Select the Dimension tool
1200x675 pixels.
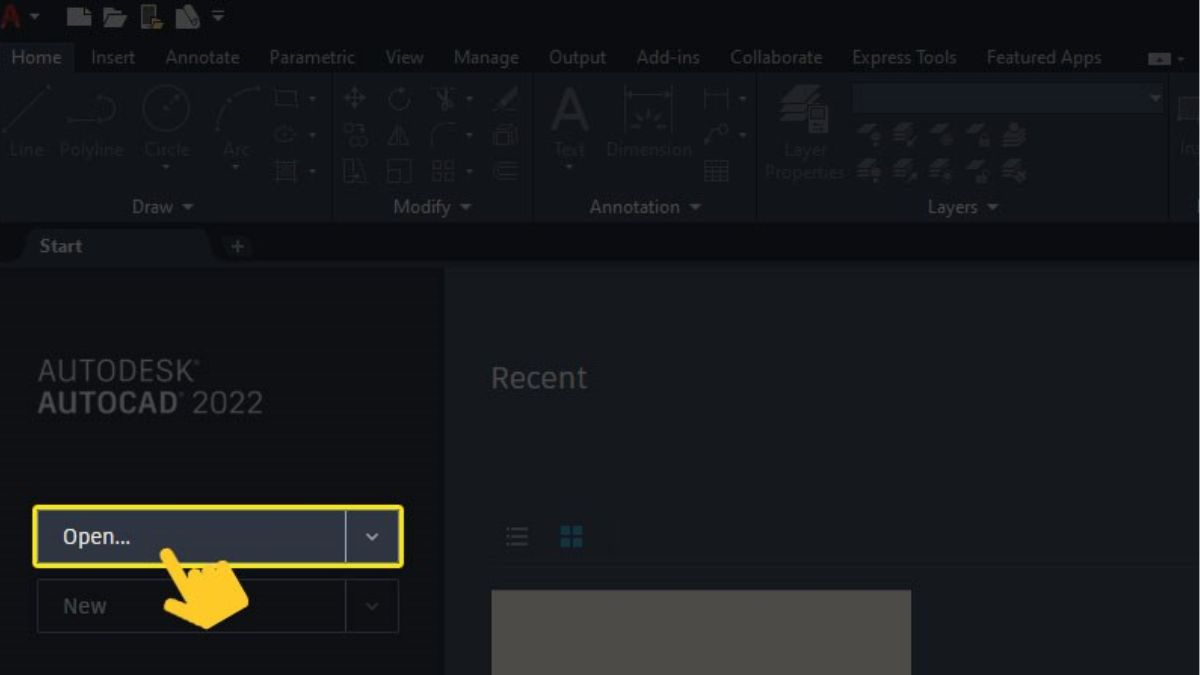pyautogui.click(x=649, y=120)
